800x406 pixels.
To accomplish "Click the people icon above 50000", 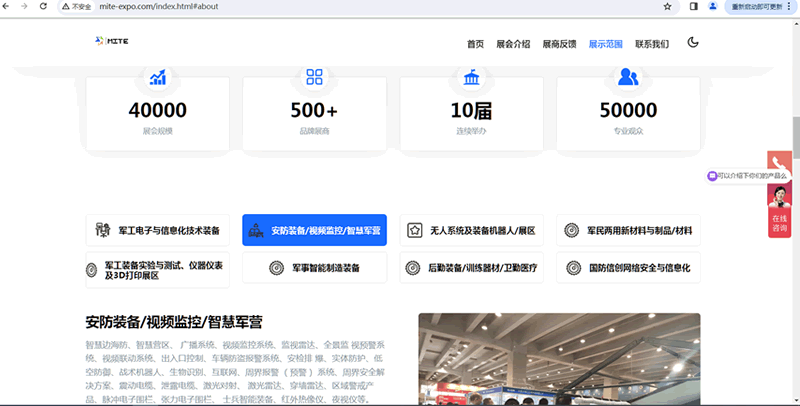I will 628,77.
